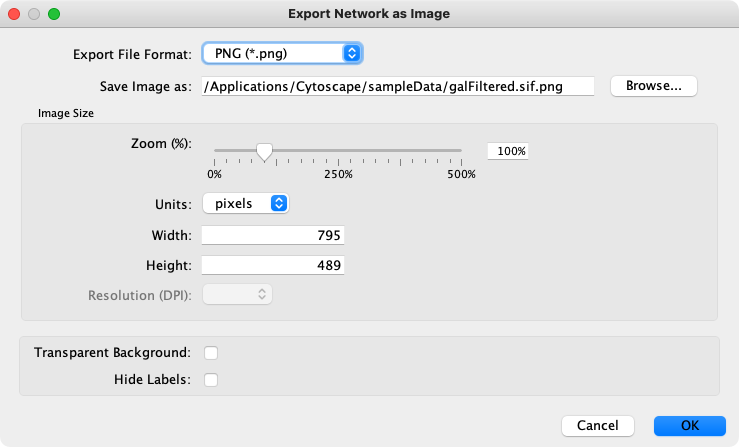Enable the Transparent Background checkbox

click(x=211, y=353)
